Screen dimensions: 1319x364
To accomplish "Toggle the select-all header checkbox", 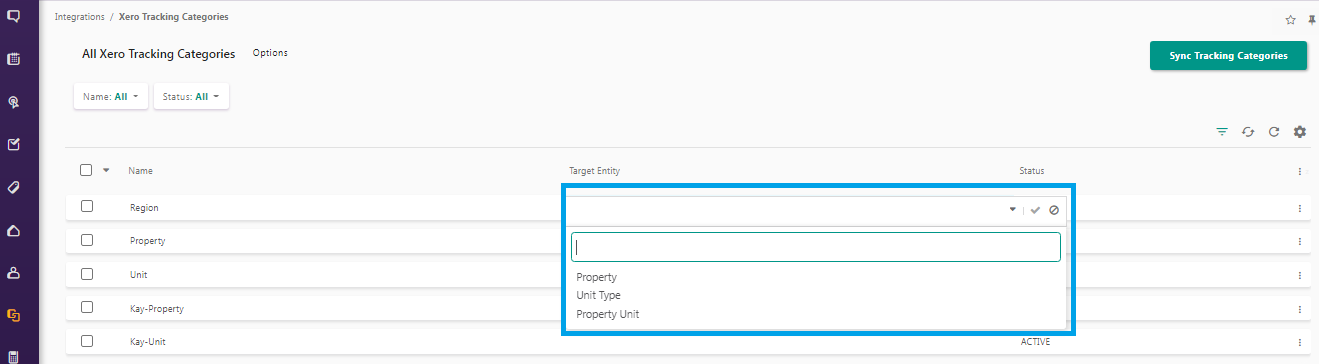I will (x=86, y=170).
